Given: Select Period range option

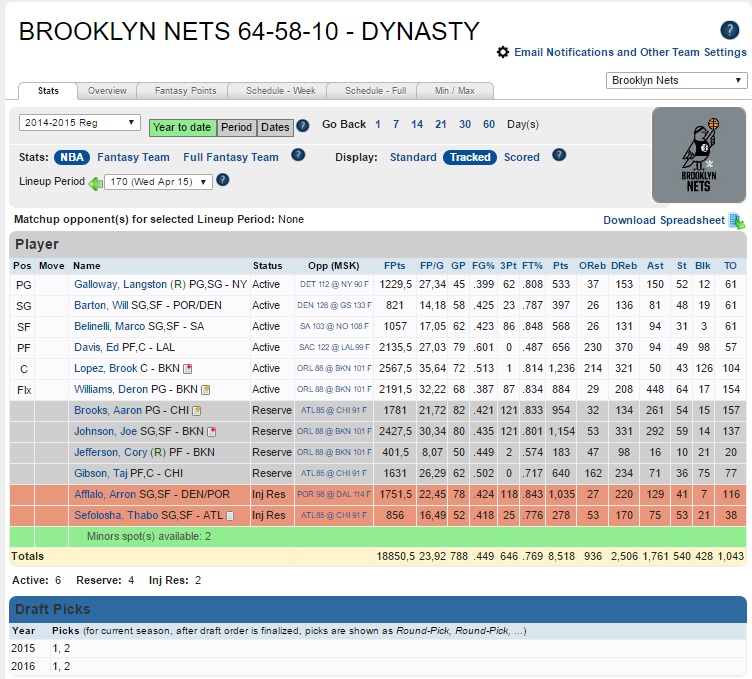Looking at the screenshot, I should 236,128.
